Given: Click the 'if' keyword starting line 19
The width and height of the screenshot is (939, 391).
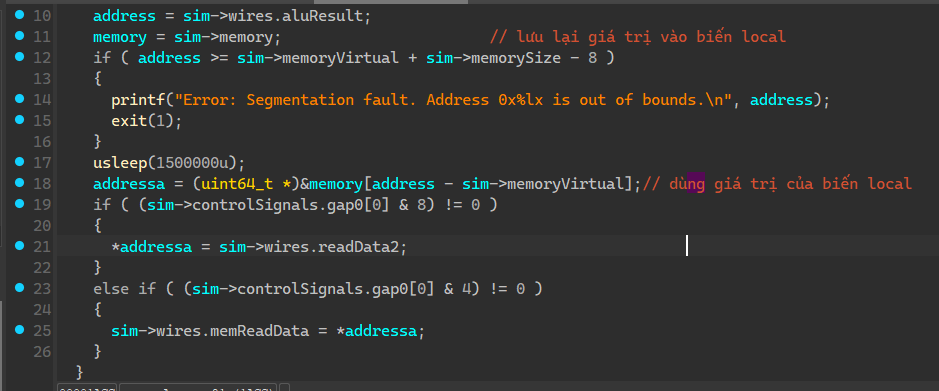Looking at the screenshot, I should coord(102,205).
